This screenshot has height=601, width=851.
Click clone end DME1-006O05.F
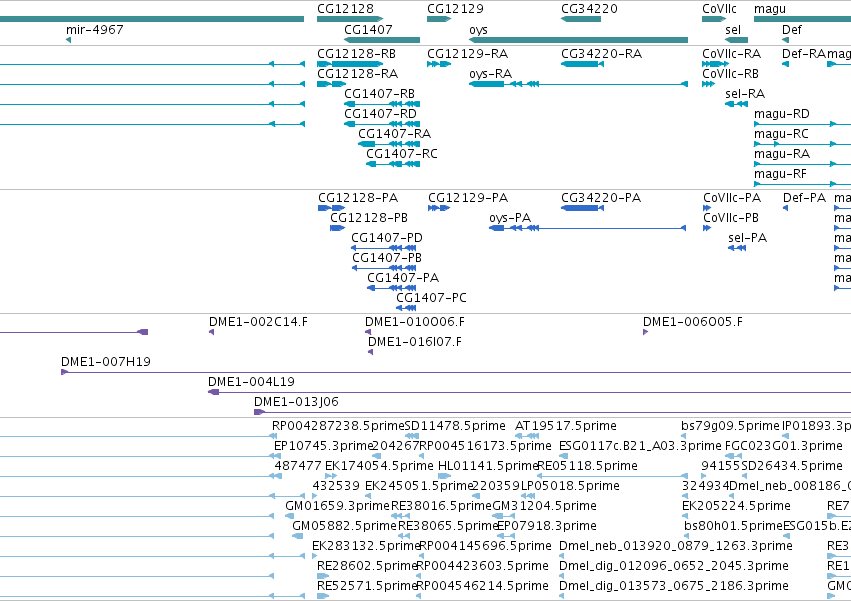click(645, 332)
